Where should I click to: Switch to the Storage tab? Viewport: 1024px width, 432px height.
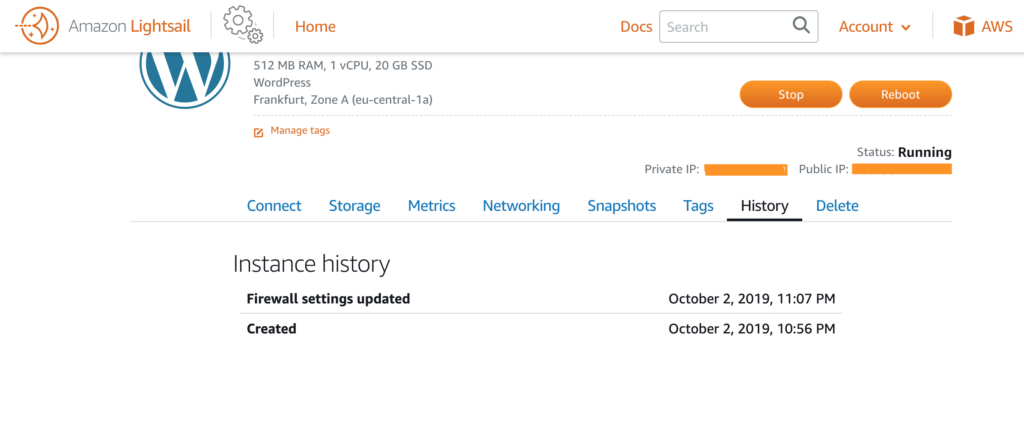pos(355,206)
